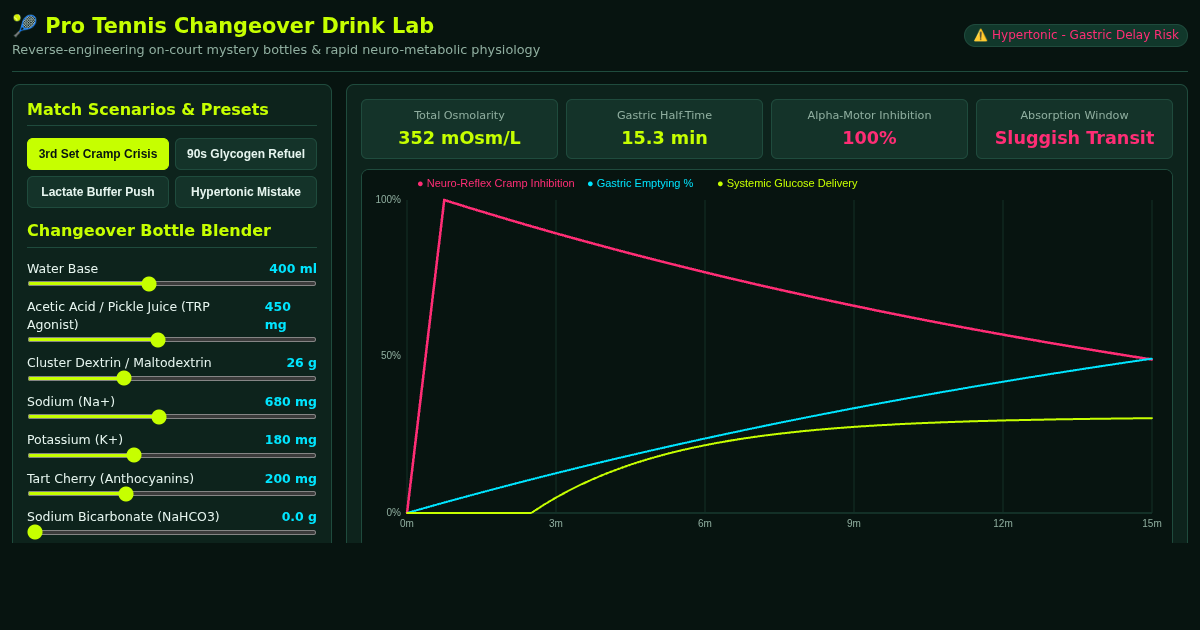This screenshot has height=630, width=1200.
Task: Toggle the Gastric Emptying % legend entry
Action: [640, 183]
